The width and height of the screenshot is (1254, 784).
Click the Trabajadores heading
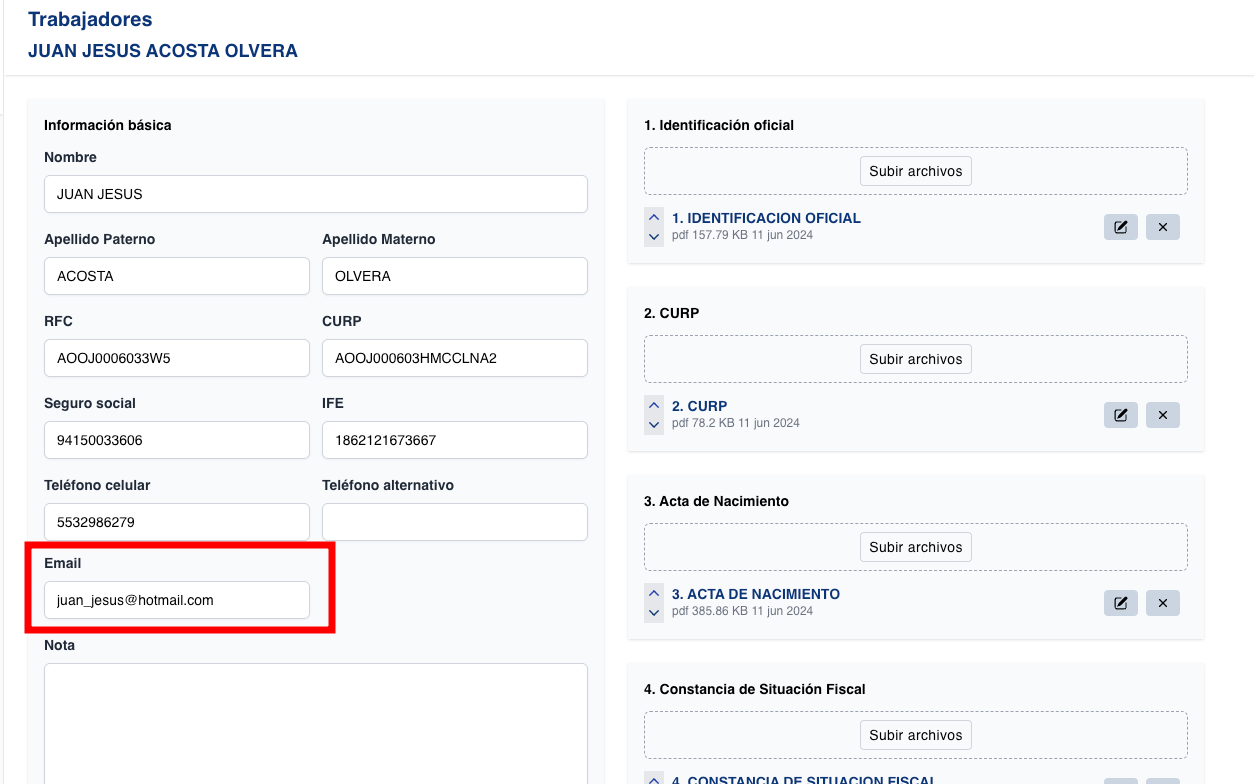click(88, 19)
